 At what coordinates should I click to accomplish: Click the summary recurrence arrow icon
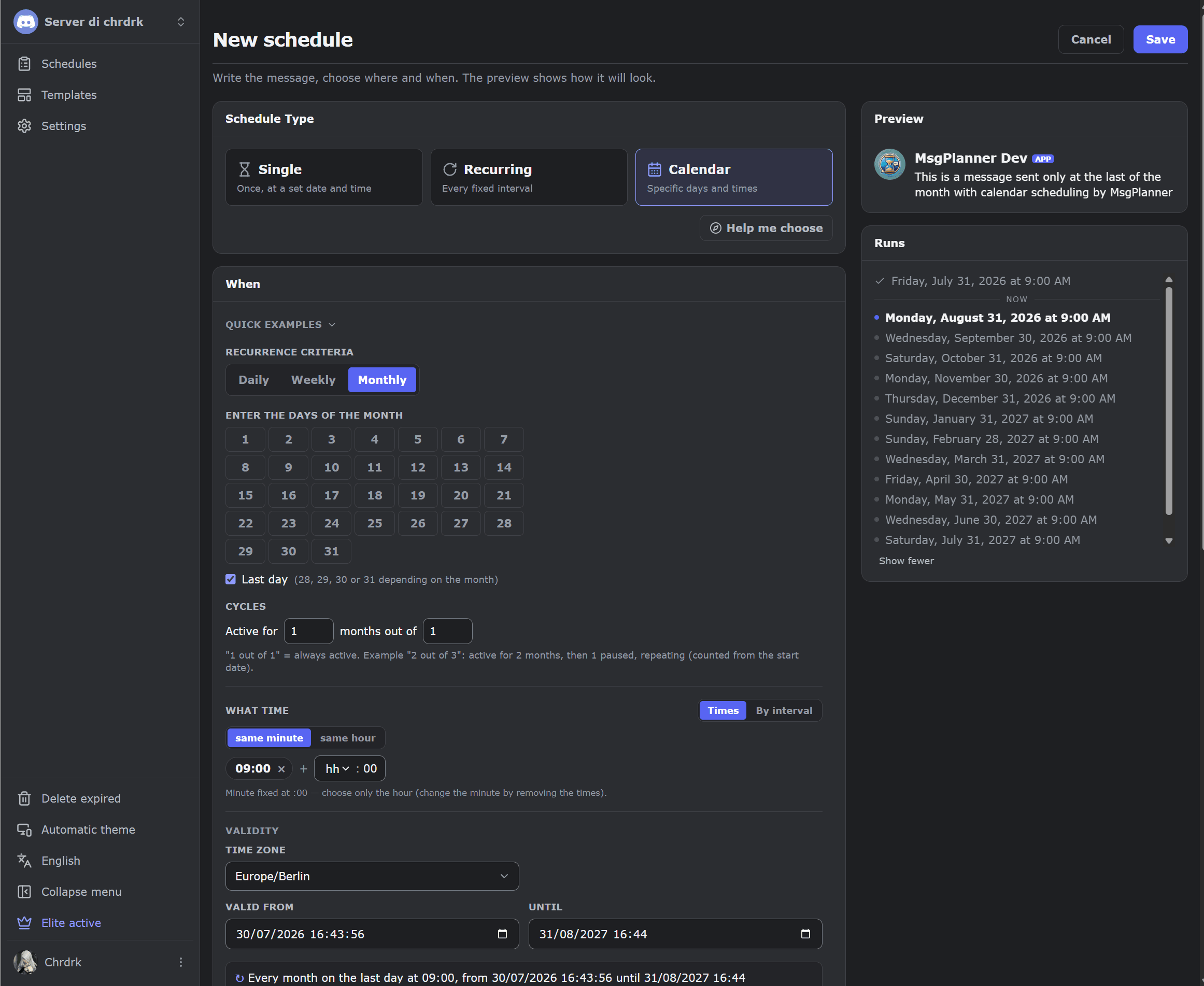240,978
